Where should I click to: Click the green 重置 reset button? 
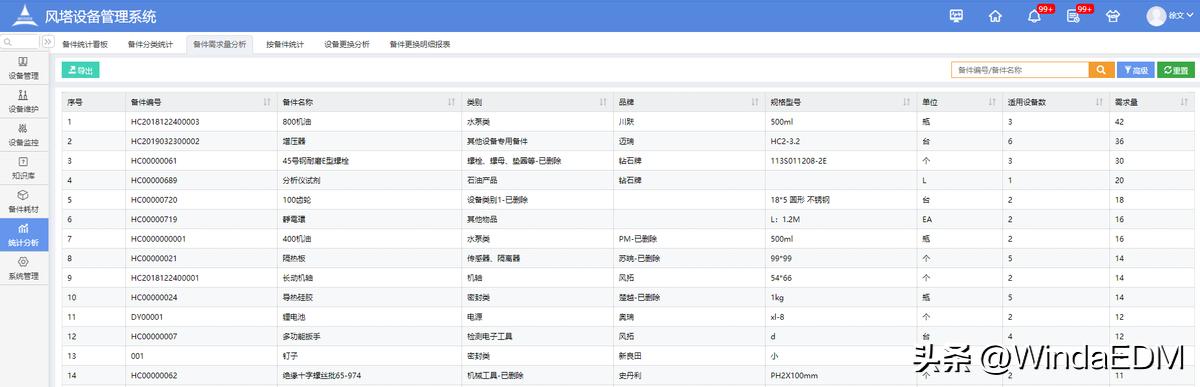(1176, 70)
